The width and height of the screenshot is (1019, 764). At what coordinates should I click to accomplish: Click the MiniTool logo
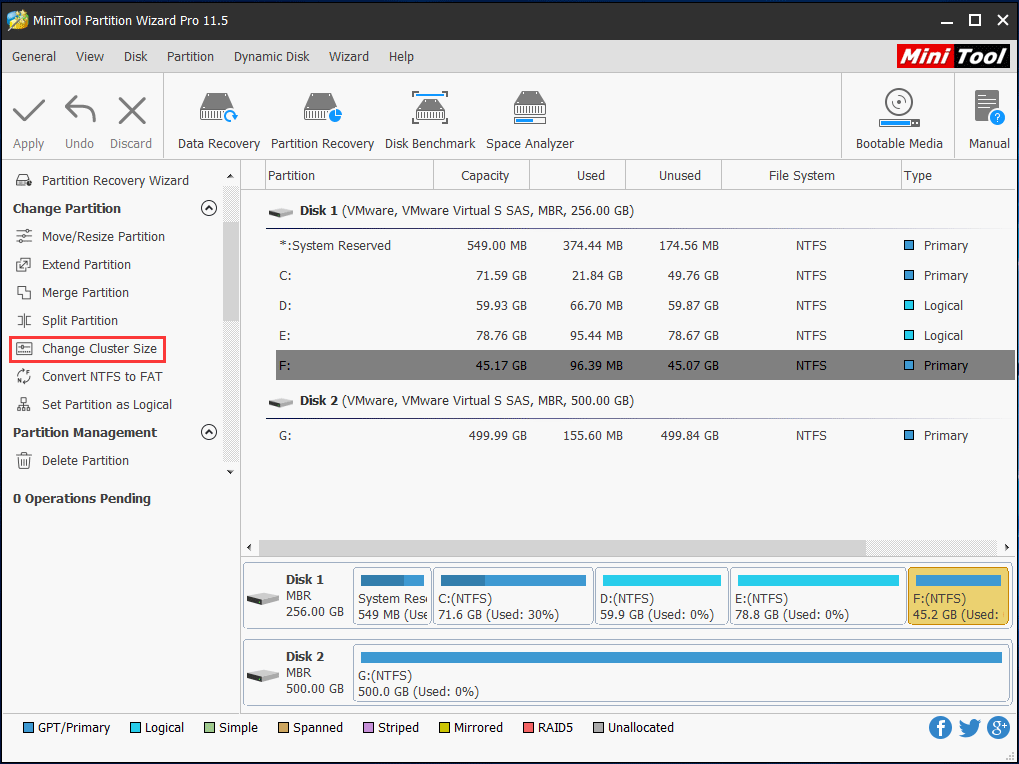[953, 57]
